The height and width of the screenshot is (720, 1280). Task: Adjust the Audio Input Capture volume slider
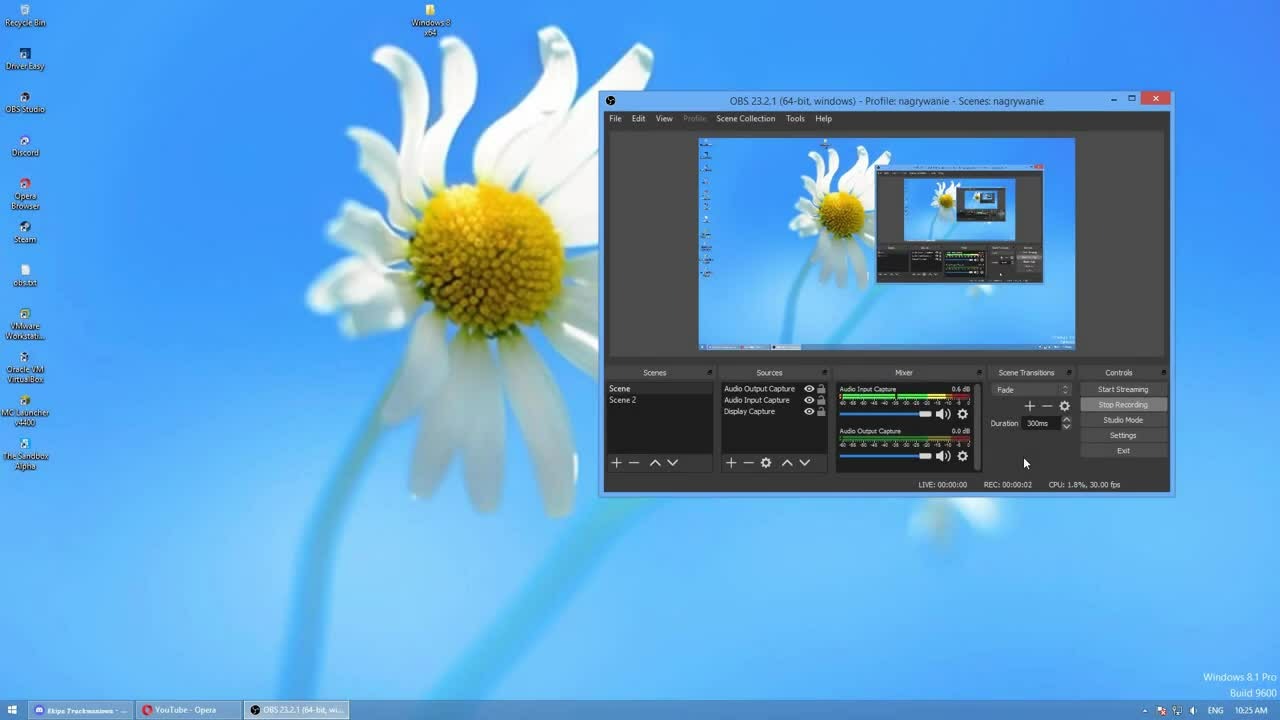tap(885, 414)
